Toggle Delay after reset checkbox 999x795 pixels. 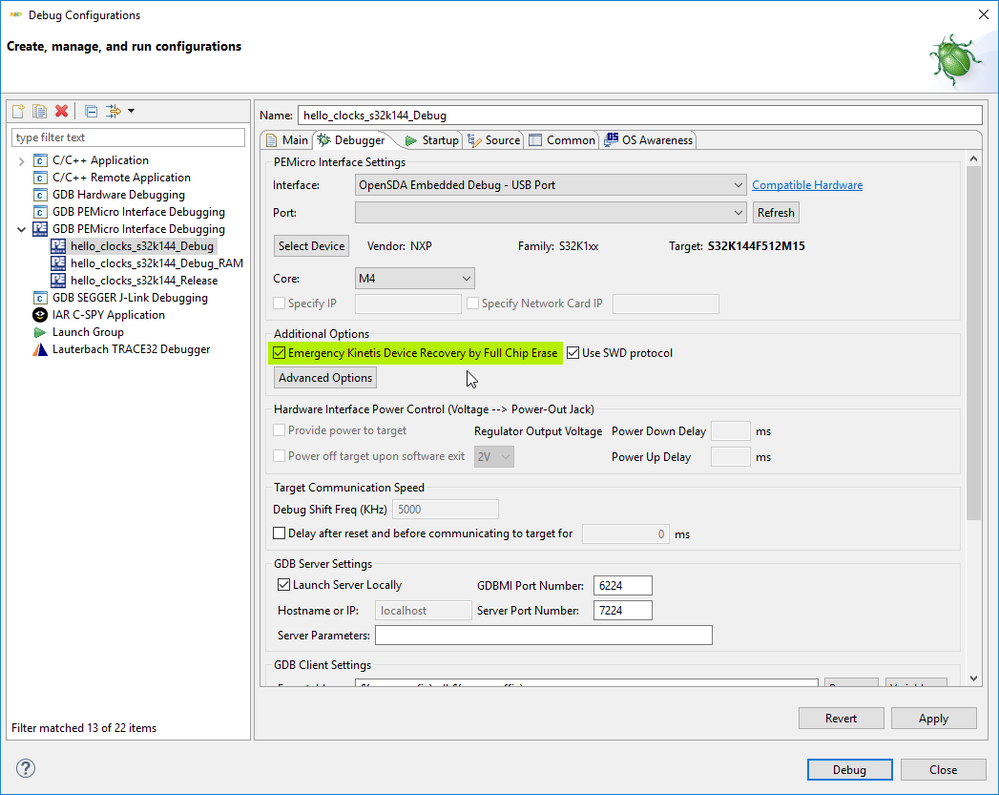click(279, 533)
